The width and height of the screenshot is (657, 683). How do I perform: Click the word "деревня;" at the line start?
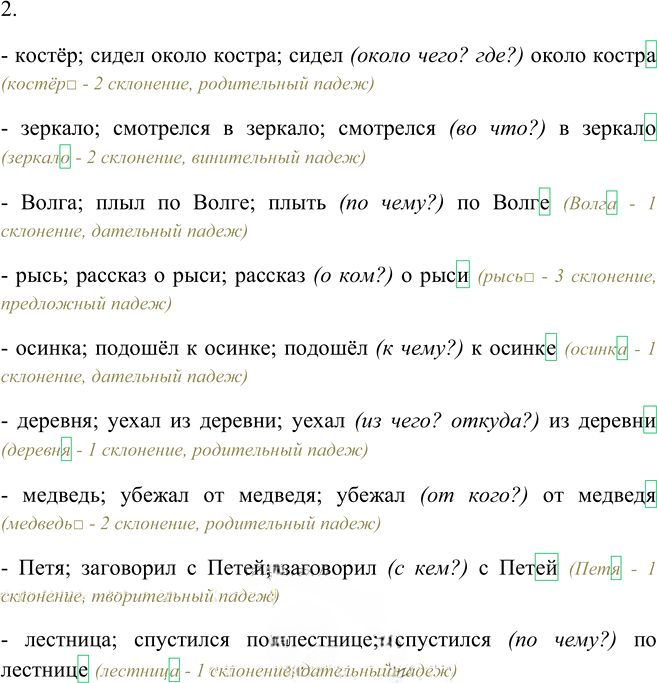pos(58,421)
